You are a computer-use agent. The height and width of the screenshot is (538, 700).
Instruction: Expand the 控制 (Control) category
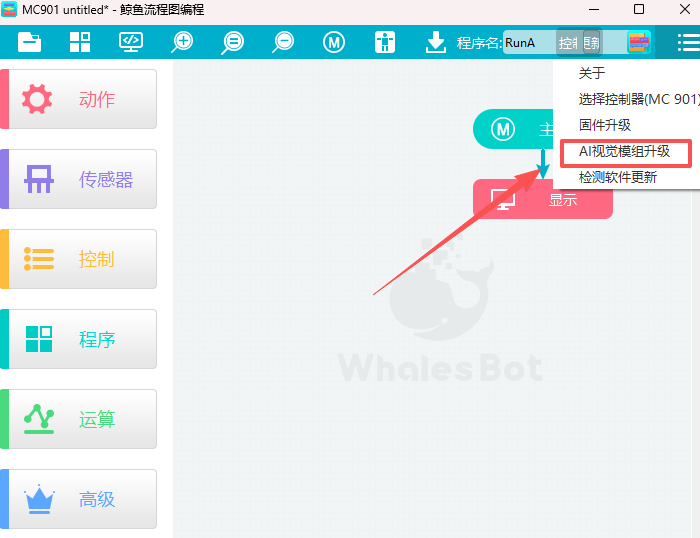coord(80,259)
